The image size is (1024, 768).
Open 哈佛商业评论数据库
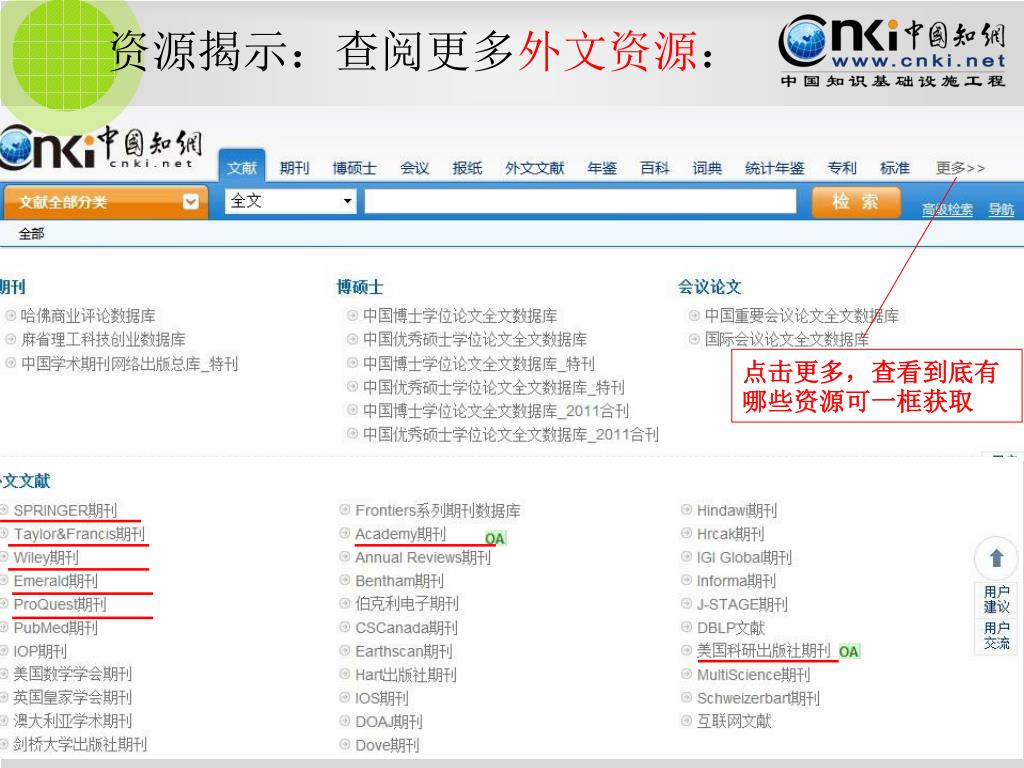(88, 316)
